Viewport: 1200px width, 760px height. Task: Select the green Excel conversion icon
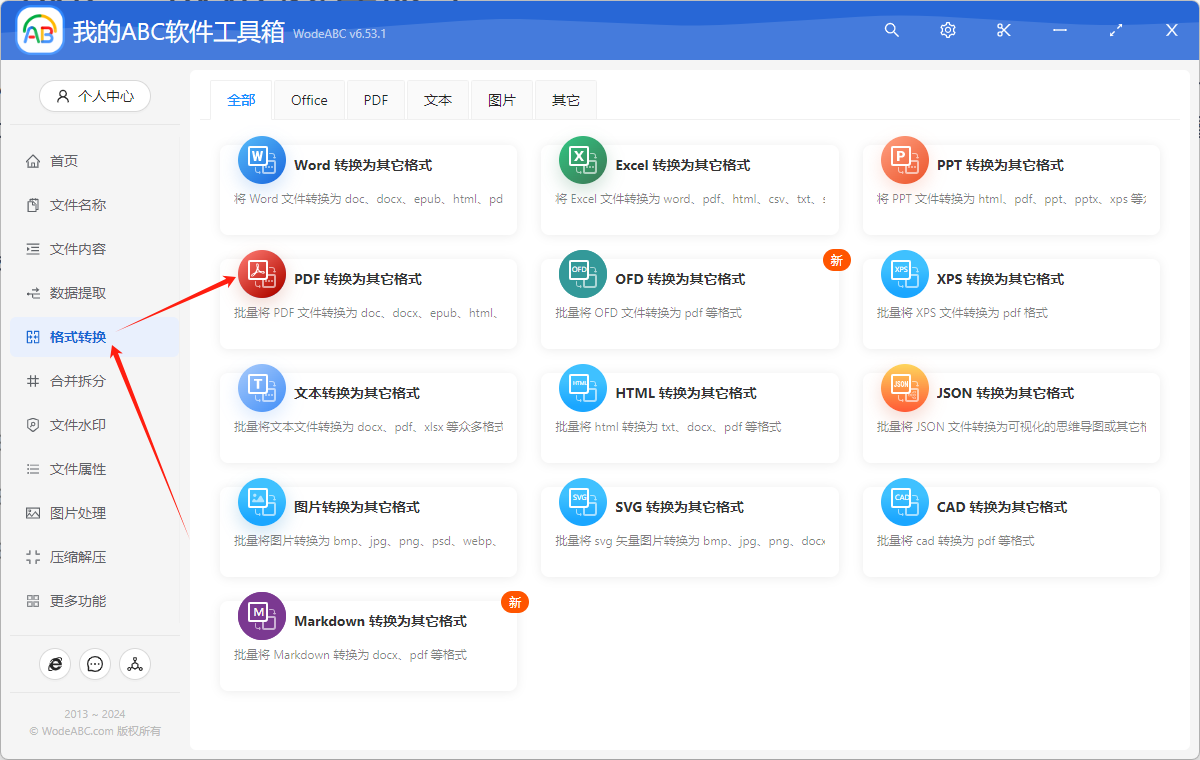(x=582, y=159)
